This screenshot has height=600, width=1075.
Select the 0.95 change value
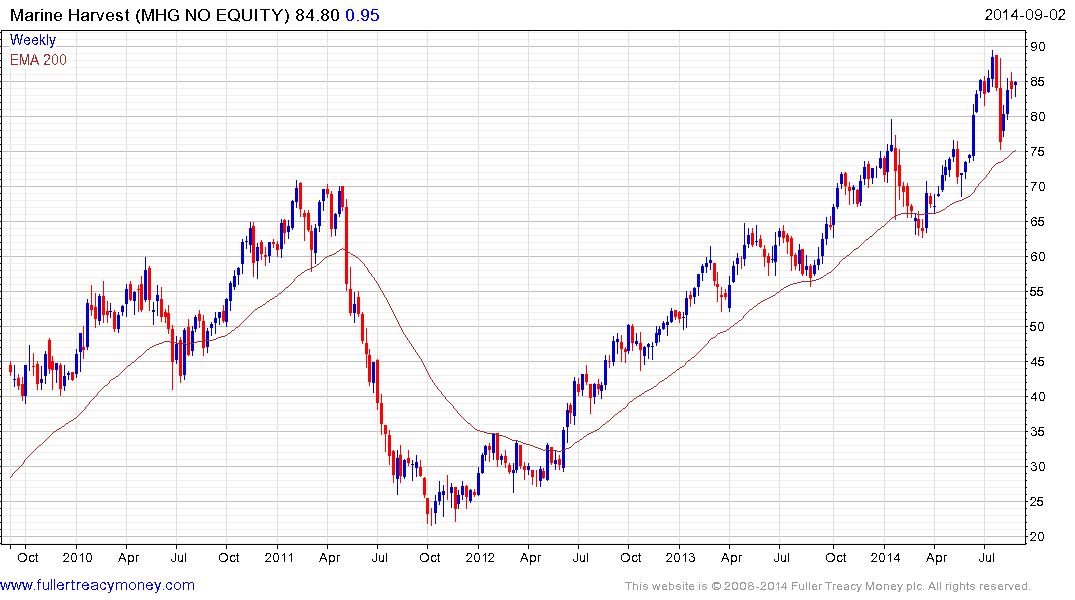tap(362, 15)
